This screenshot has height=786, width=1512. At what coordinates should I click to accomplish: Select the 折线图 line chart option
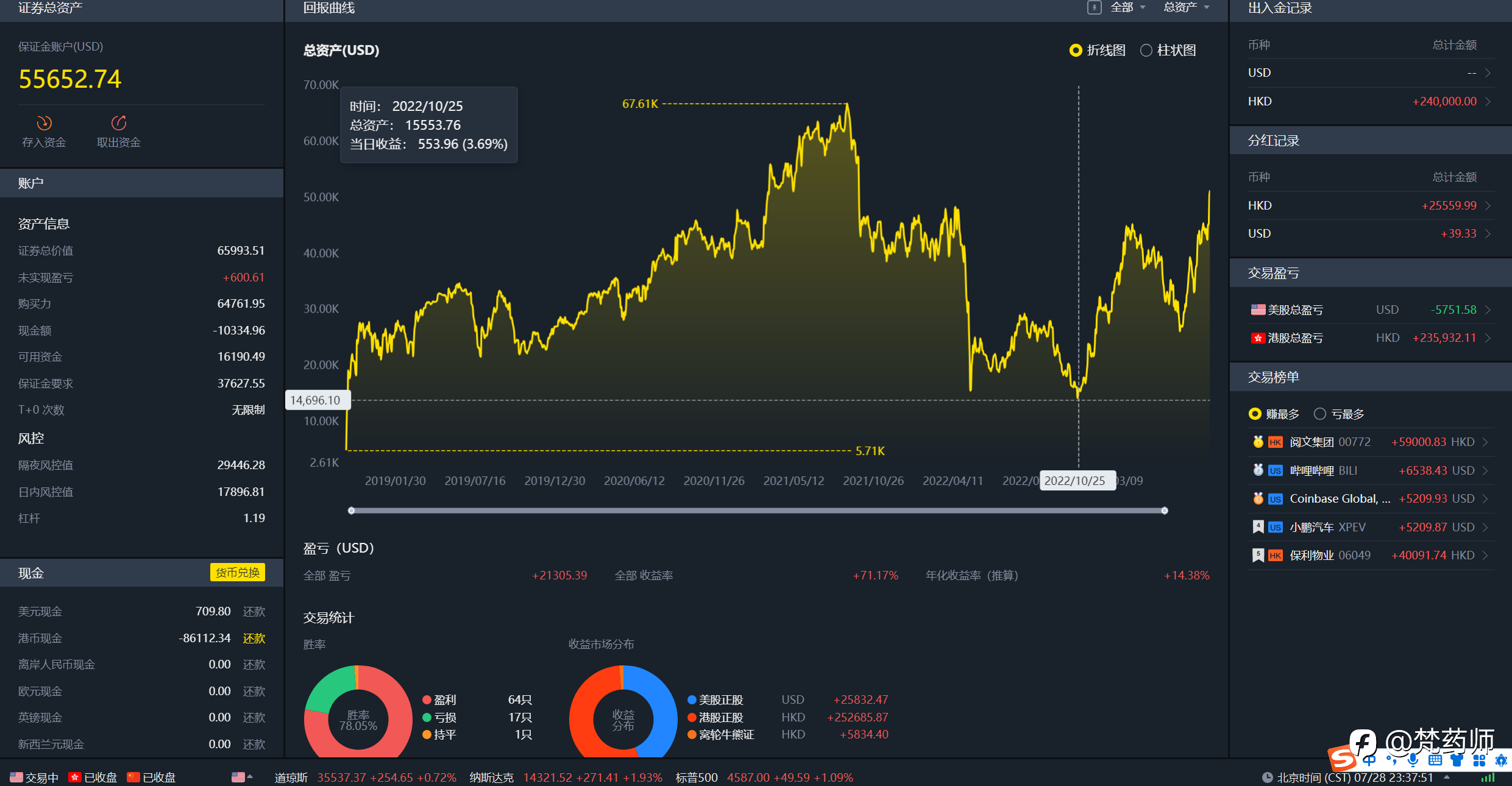pos(1098,50)
